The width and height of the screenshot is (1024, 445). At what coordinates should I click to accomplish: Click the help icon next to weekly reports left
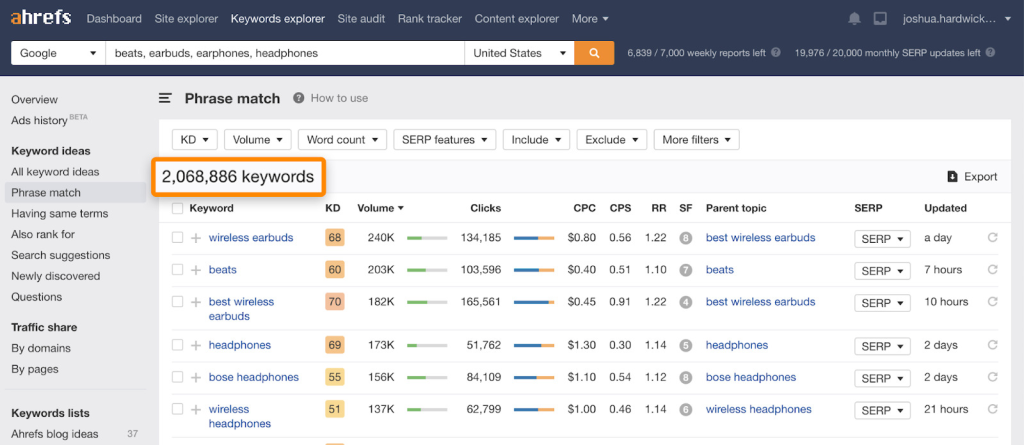click(776, 53)
